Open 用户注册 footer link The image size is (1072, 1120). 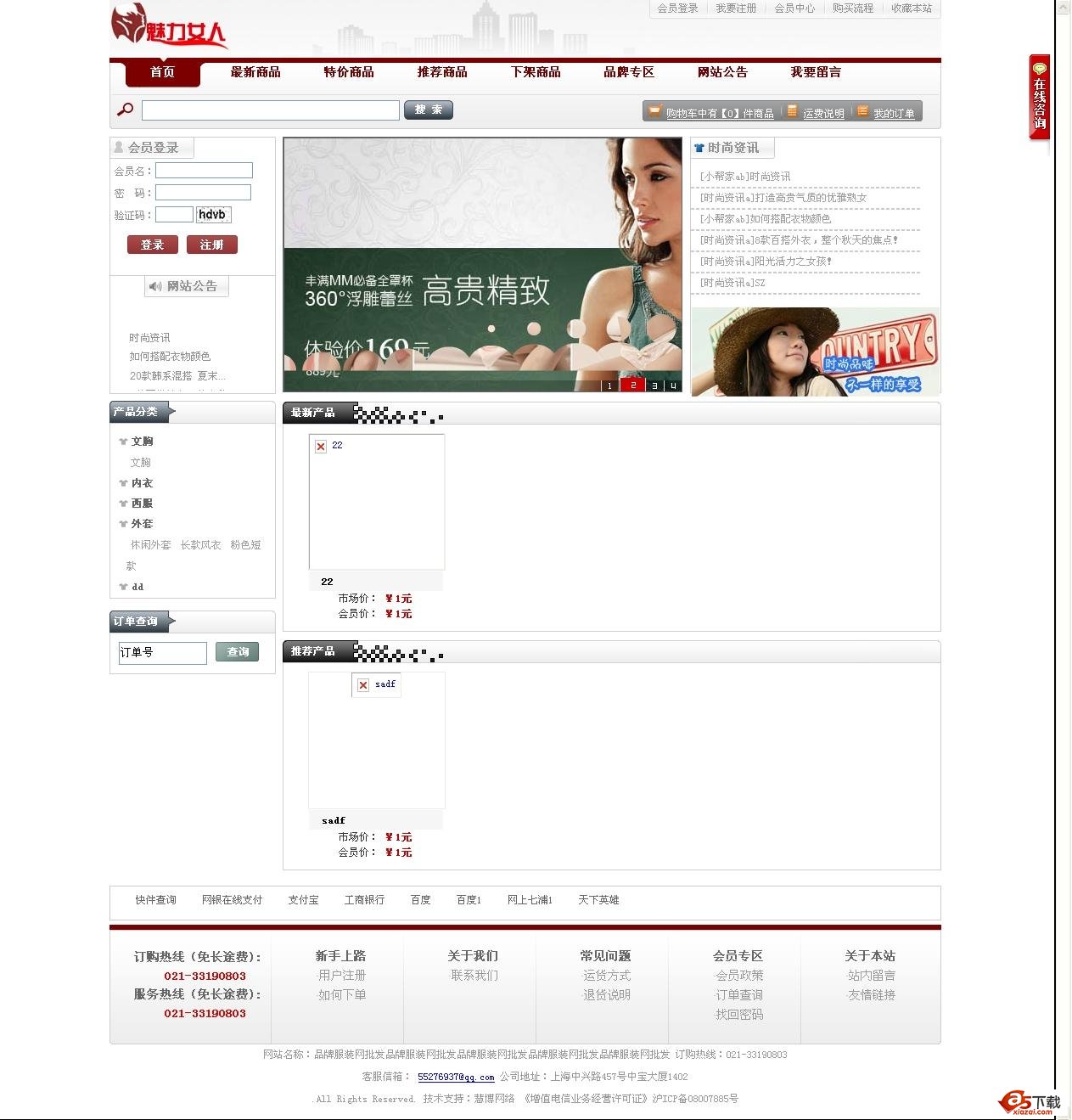click(x=342, y=976)
